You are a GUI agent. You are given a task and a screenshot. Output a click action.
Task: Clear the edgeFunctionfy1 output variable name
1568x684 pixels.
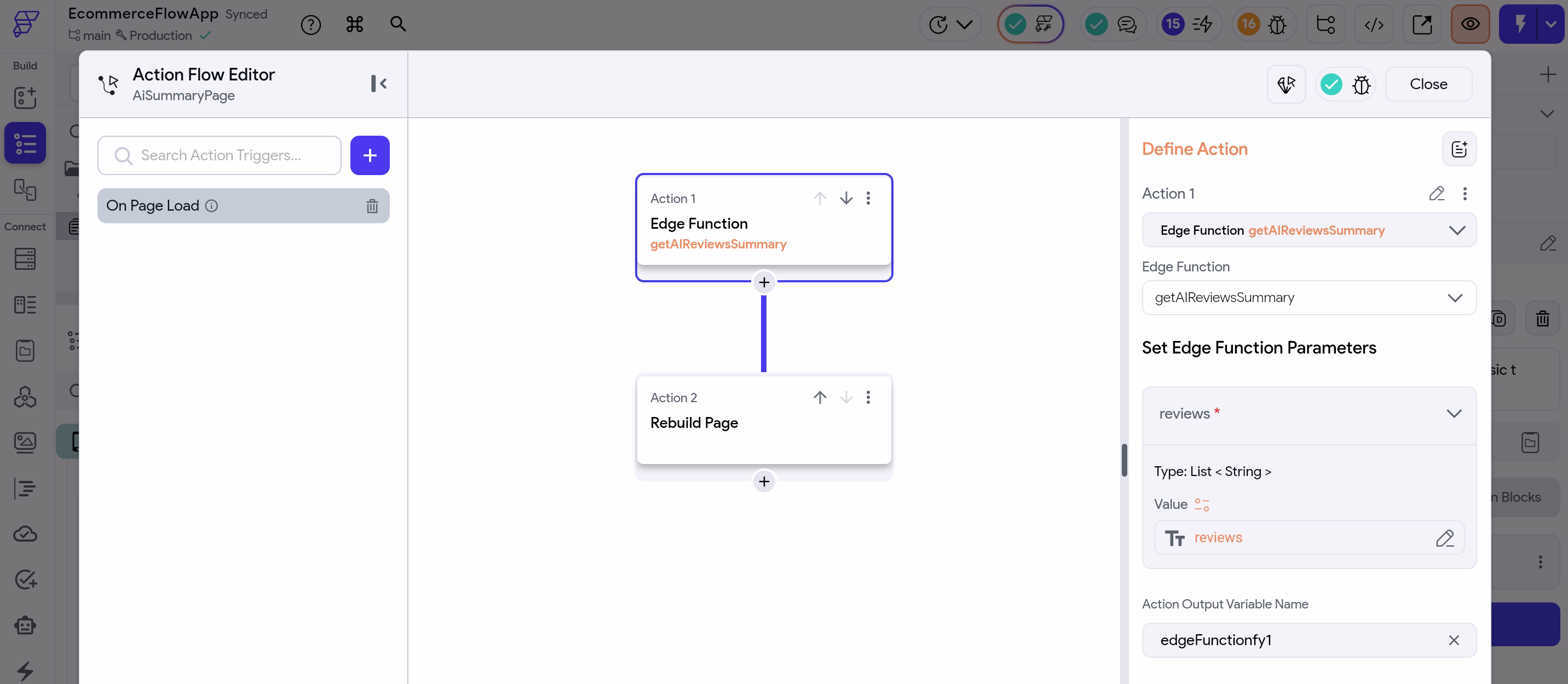(x=1454, y=640)
